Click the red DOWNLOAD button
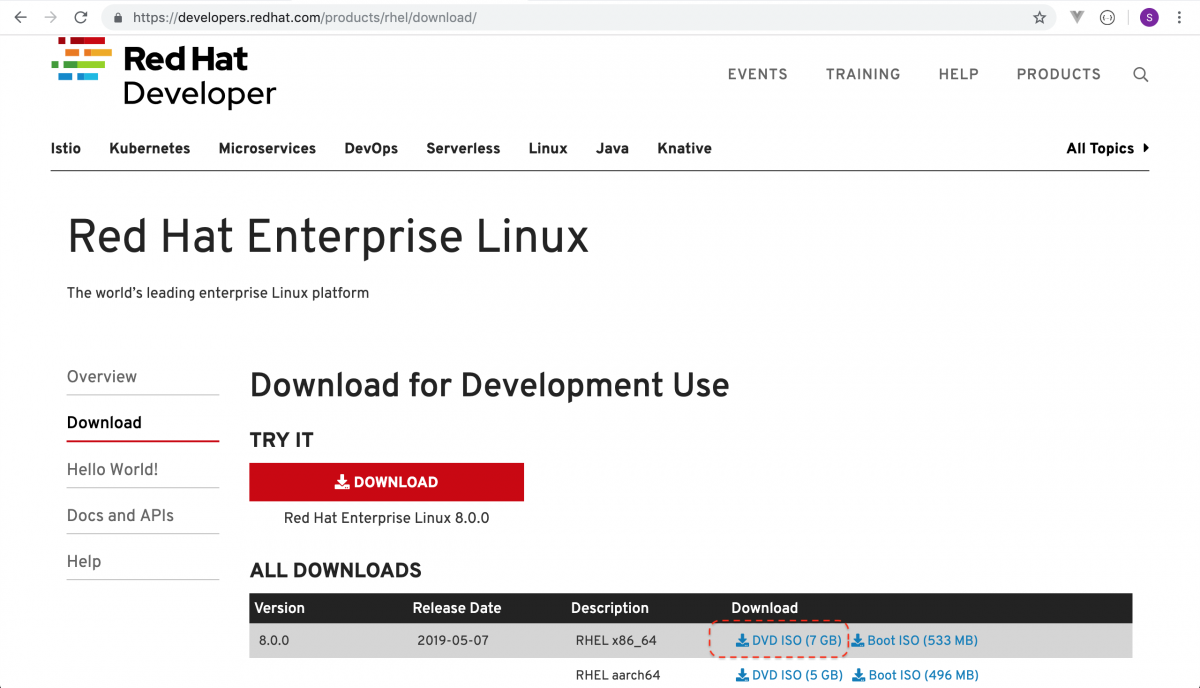This screenshot has height=688, width=1200. coord(386,481)
